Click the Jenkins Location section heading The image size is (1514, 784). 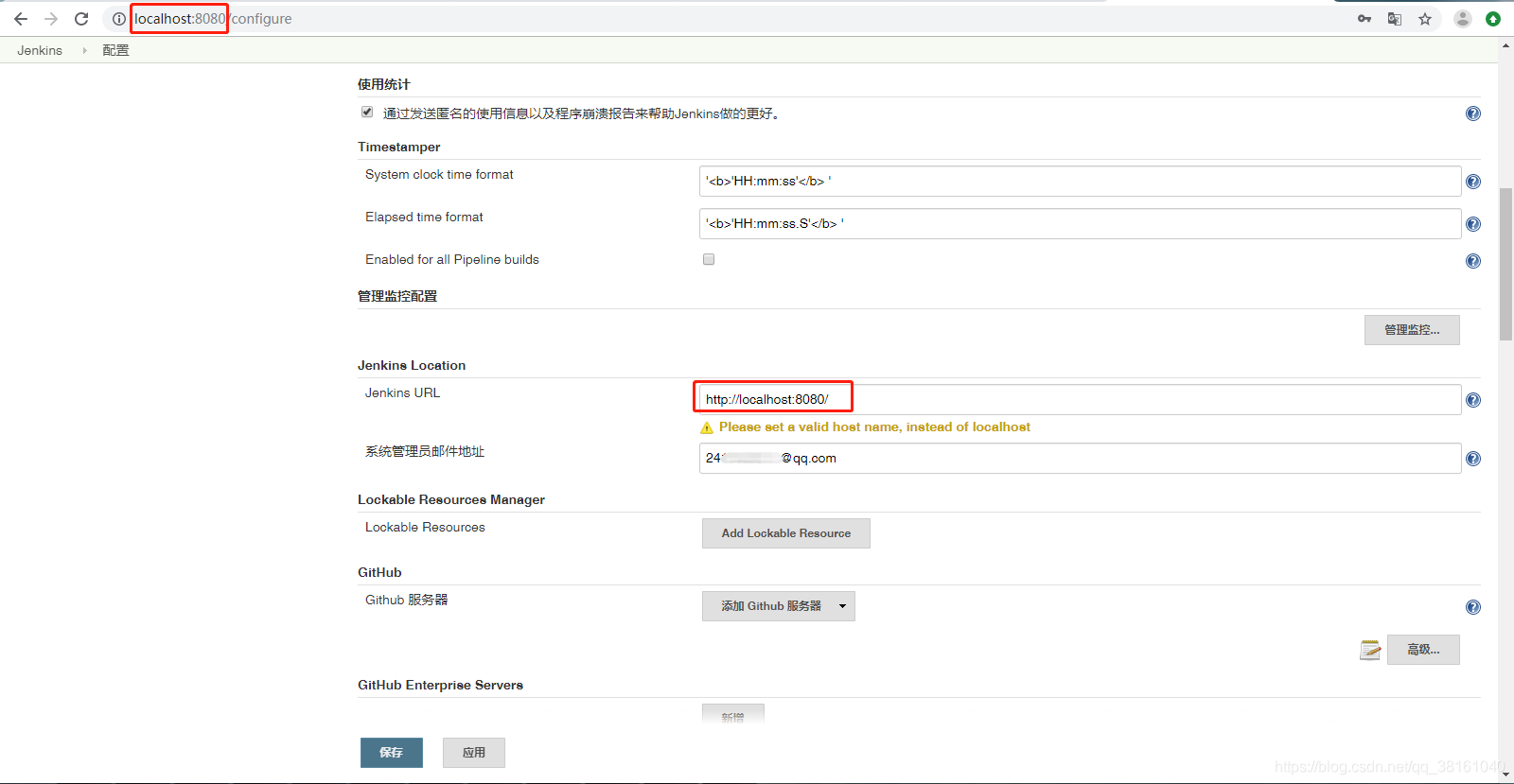click(x=412, y=365)
